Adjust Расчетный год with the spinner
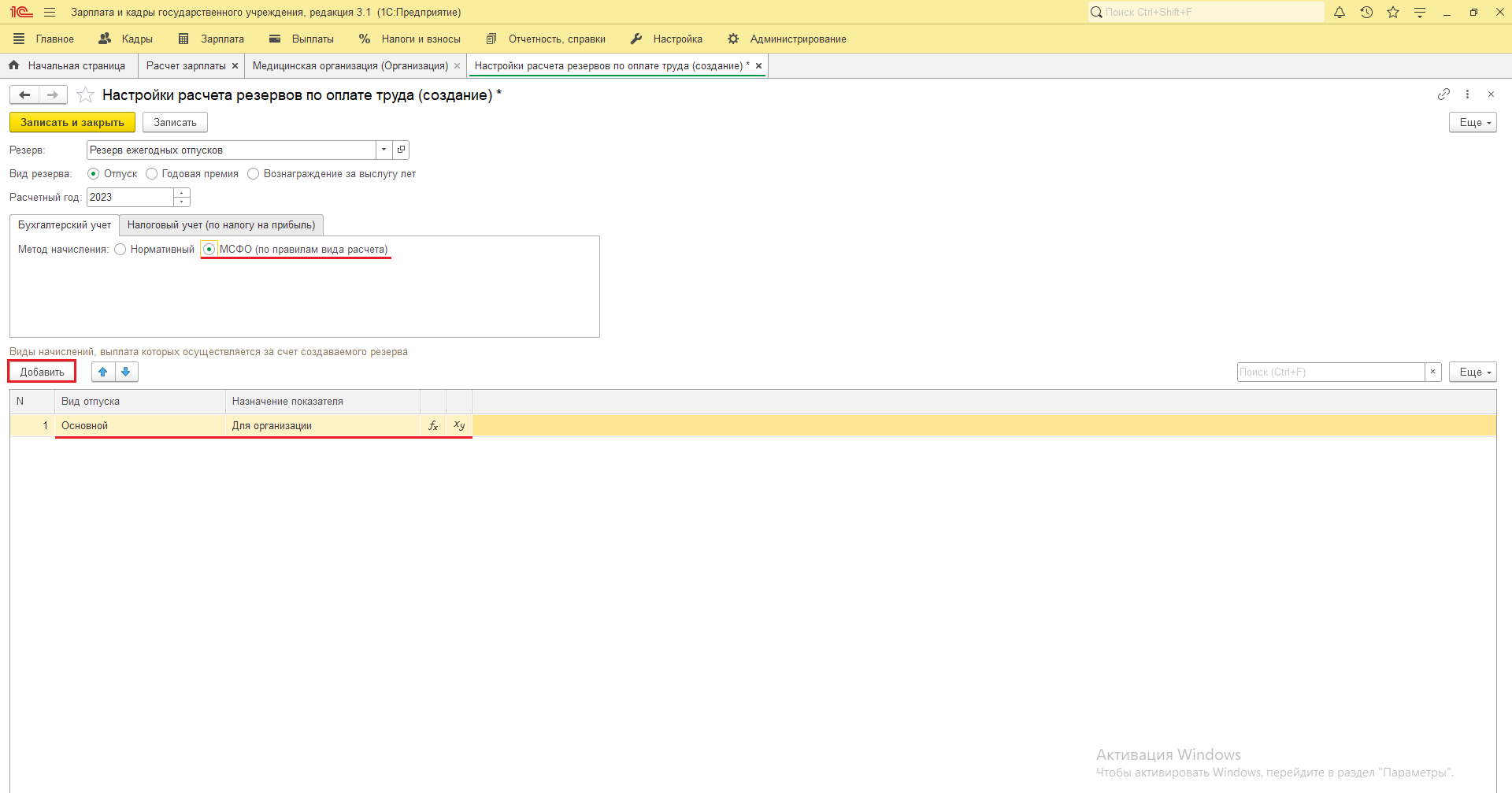The image size is (1512, 793). (x=182, y=197)
